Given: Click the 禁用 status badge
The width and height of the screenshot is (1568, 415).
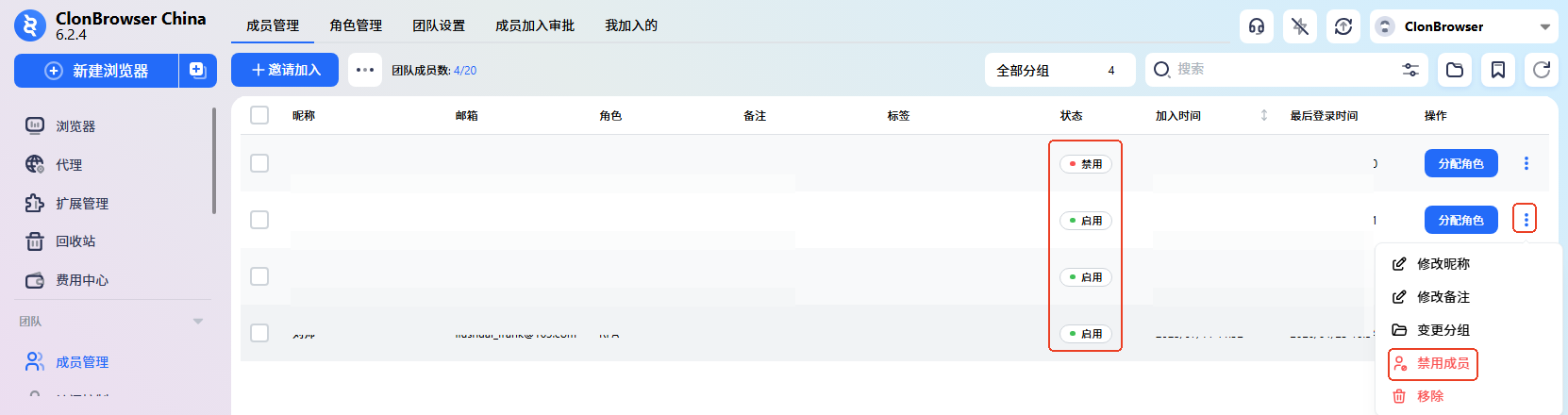Looking at the screenshot, I should pos(1086,164).
